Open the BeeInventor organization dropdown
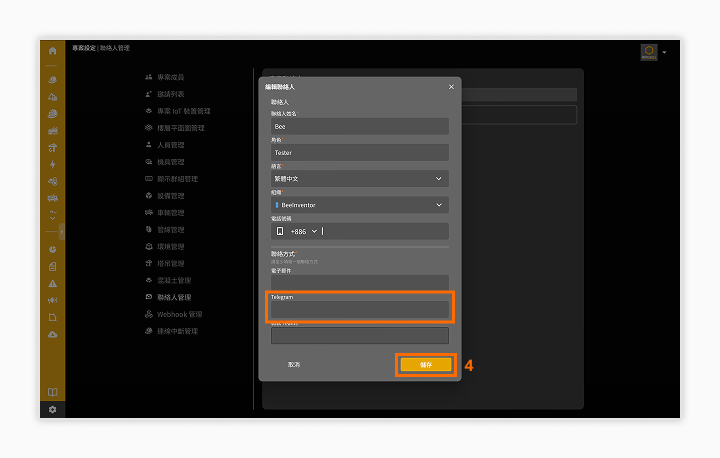The height and width of the screenshot is (458, 720). click(360, 205)
